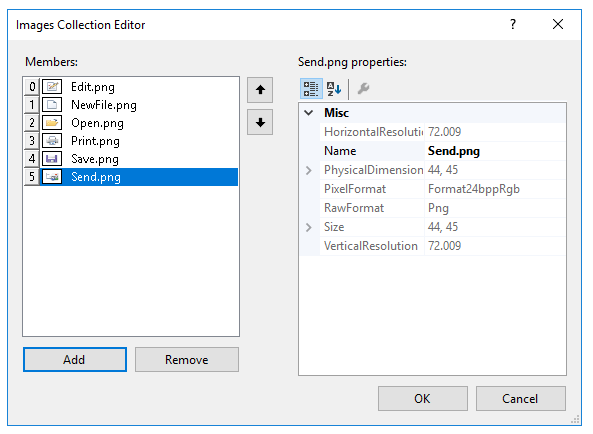Click the PixelFormat property label
Viewport: 593px width, 434px height.
coord(355,189)
